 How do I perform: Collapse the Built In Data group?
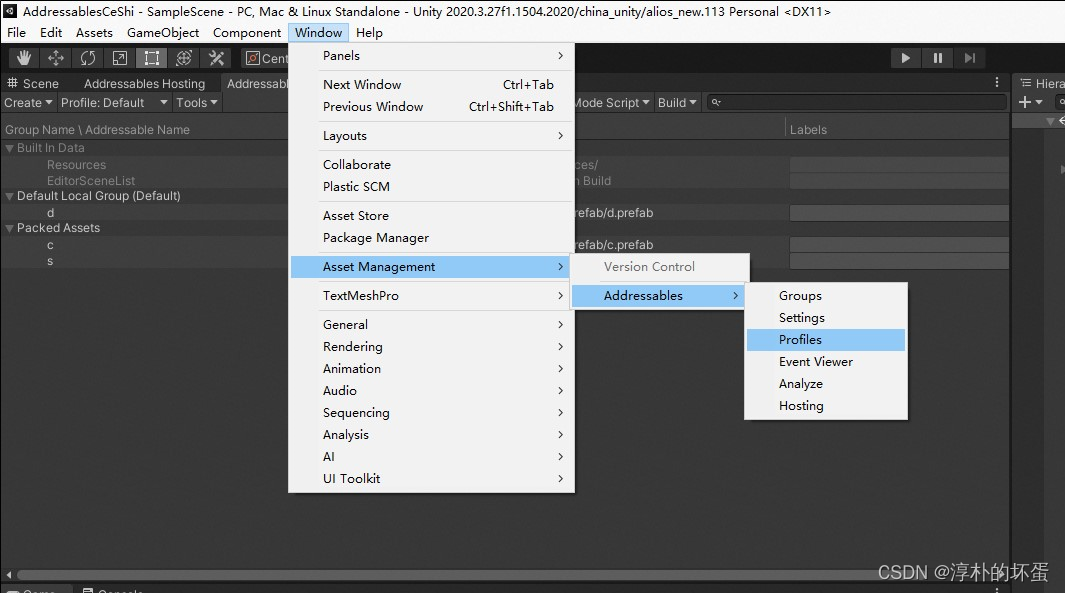pos(10,148)
